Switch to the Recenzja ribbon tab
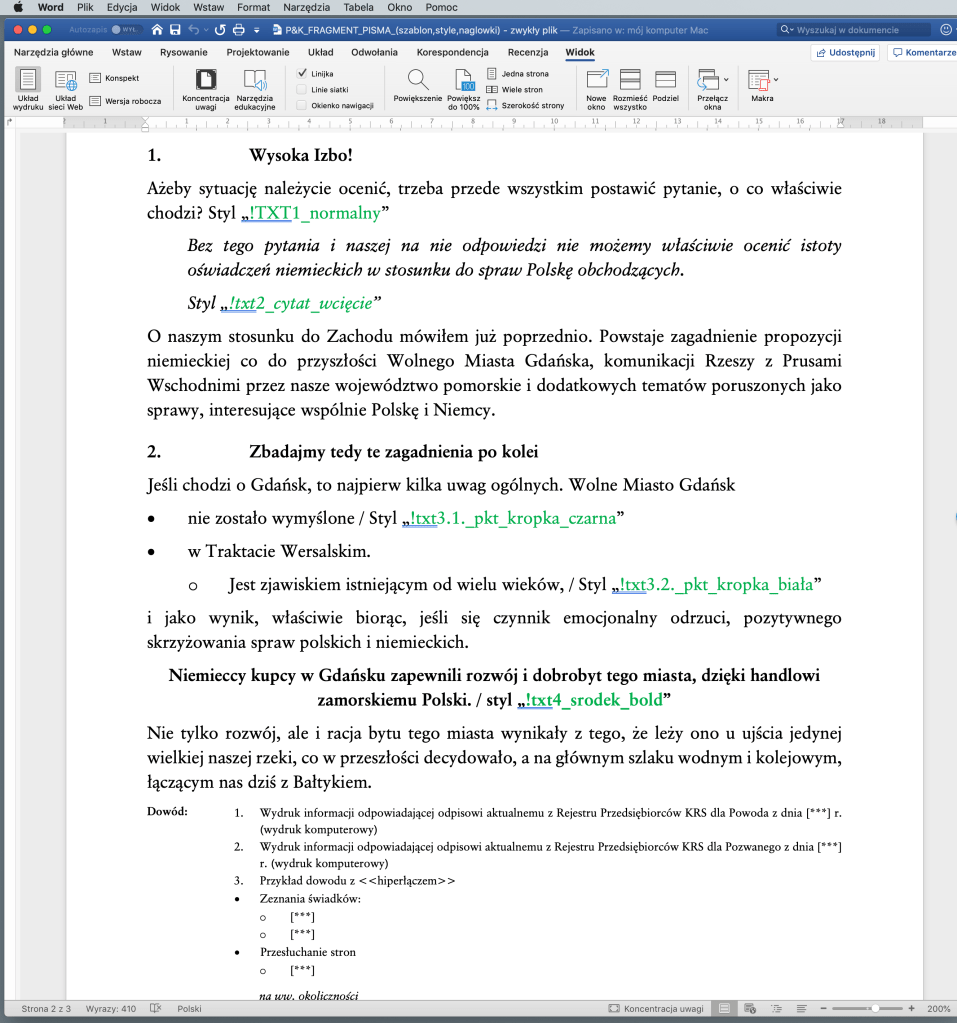Image resolution: width=957 pixels, height=1023 pixels. 527,52
